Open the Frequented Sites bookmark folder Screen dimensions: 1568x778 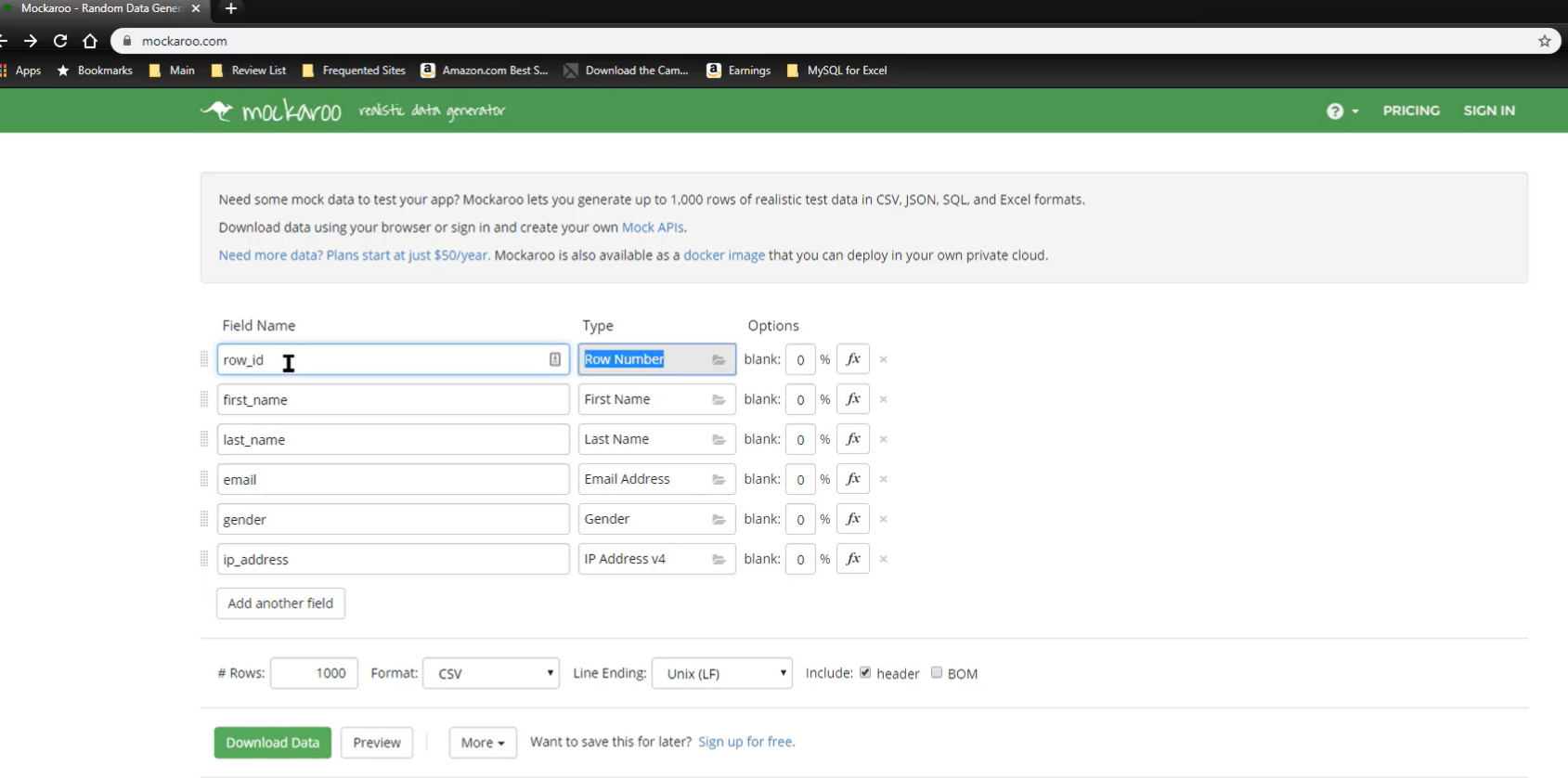point(354,71)
